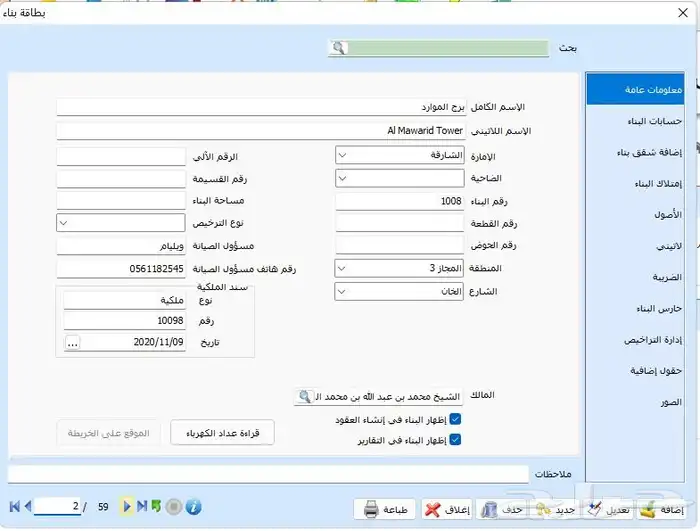This screenshot has width=700, height=531.
Task: Go to first record navigation icon
Action: point(14,506)
